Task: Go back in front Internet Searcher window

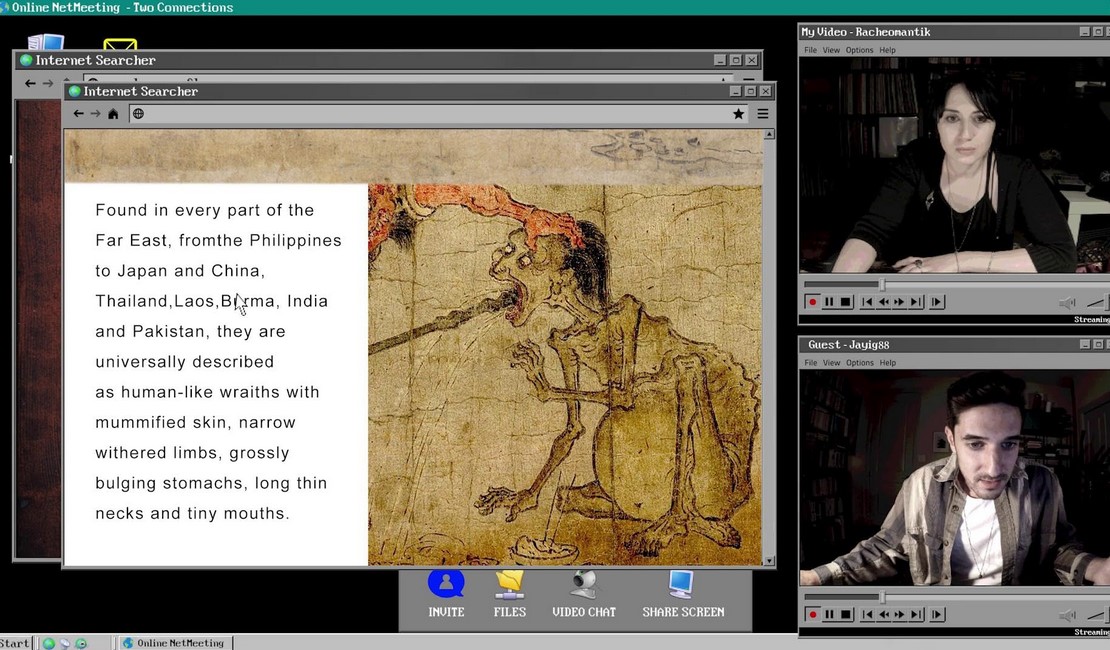Action: (79, 113)
